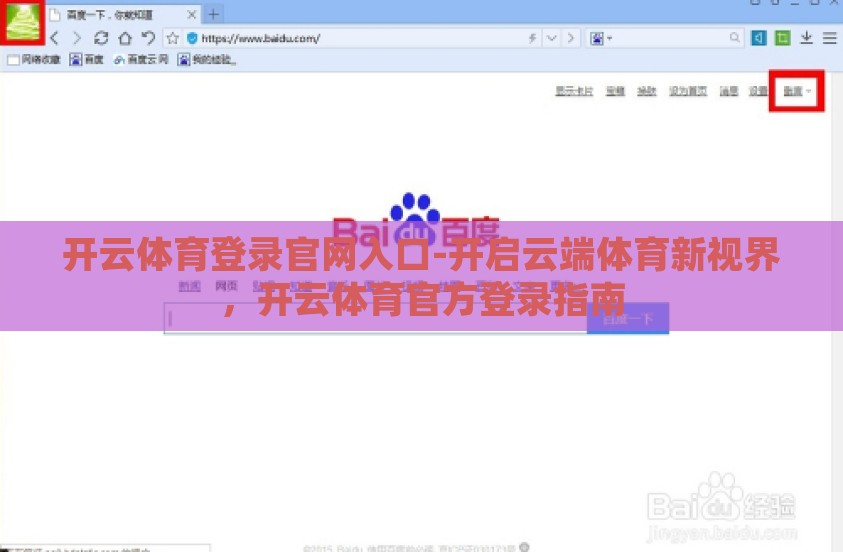
Task: Click the 显示卡片 link
Action: [574, 91]
